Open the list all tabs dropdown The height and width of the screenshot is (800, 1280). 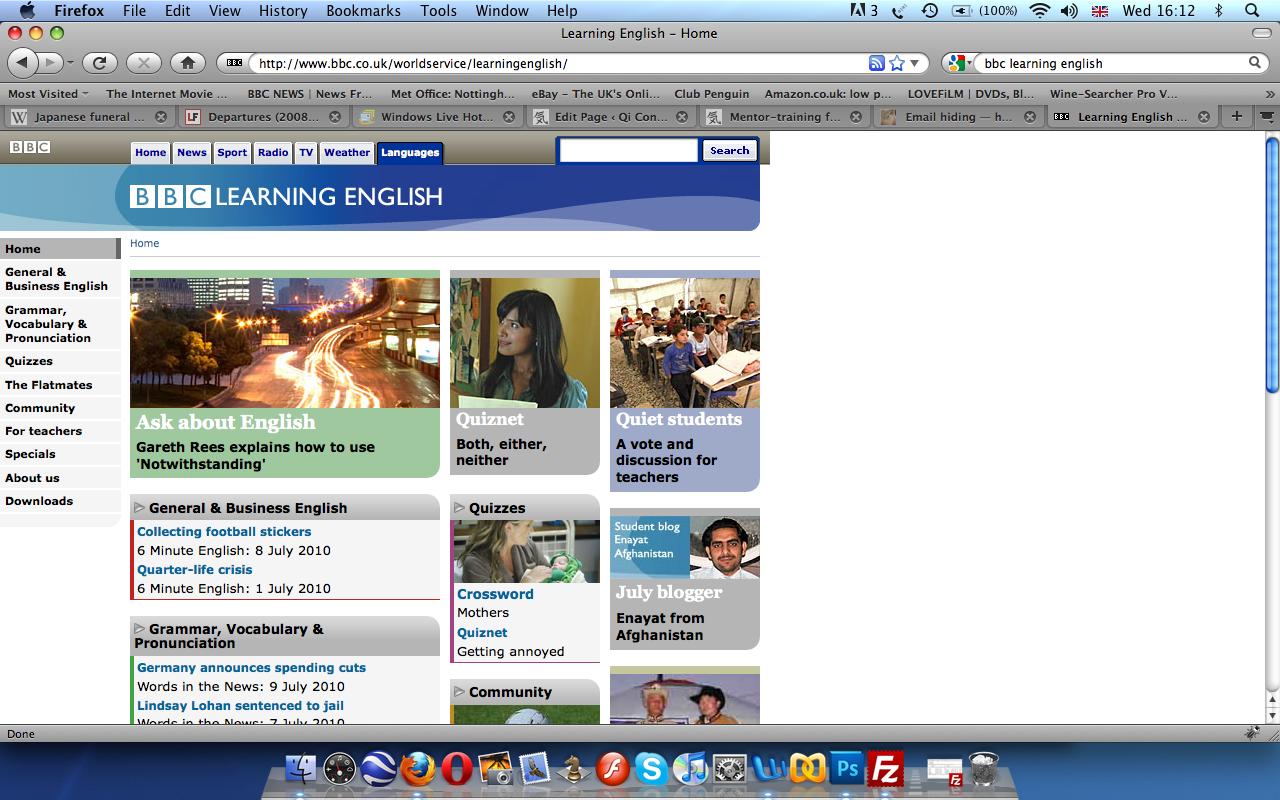coord(1267,116)
